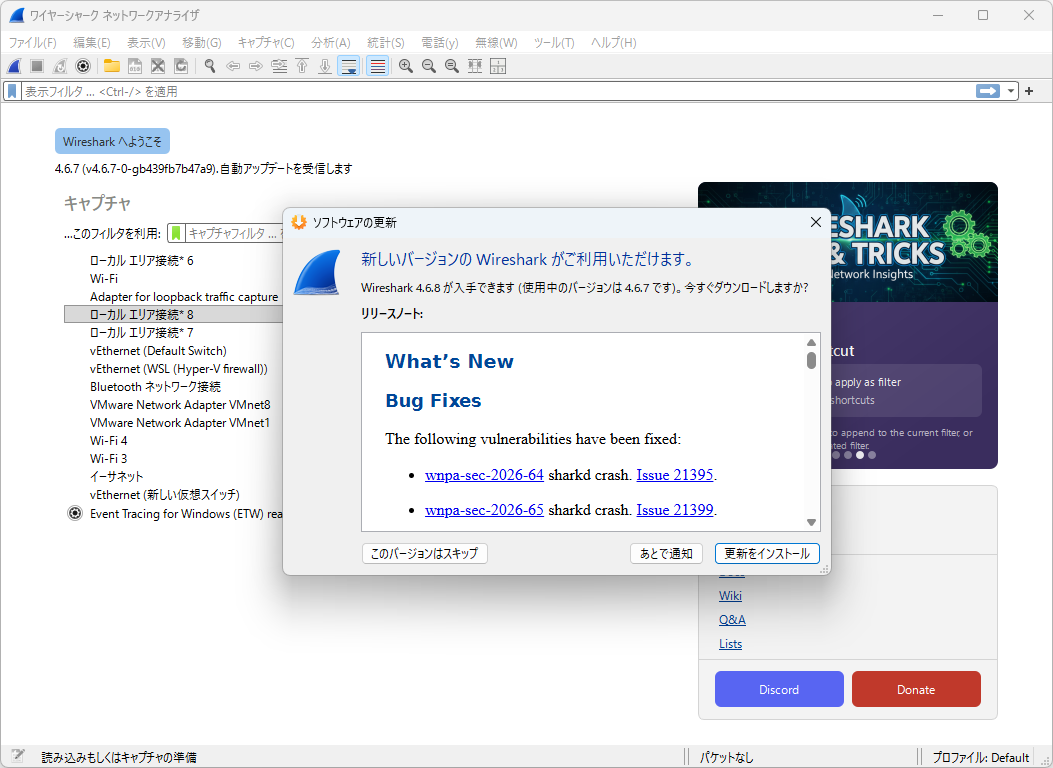Open capture options gear icon
Viewport: 1053px width, 768px height.
click(x=83, y=66)
